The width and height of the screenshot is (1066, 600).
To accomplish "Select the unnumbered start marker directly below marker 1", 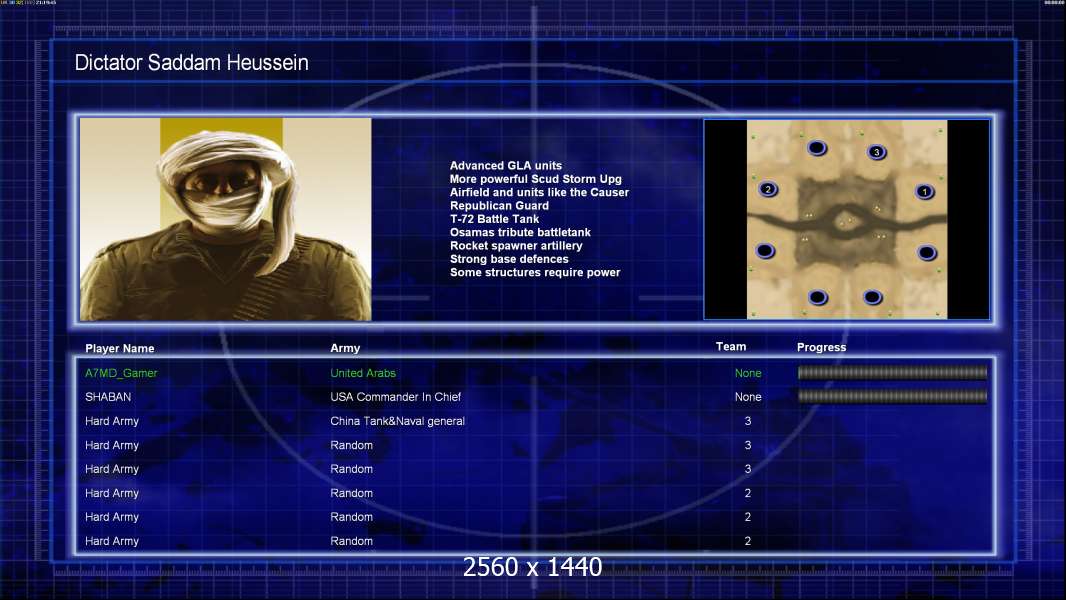I will [927, 252].
